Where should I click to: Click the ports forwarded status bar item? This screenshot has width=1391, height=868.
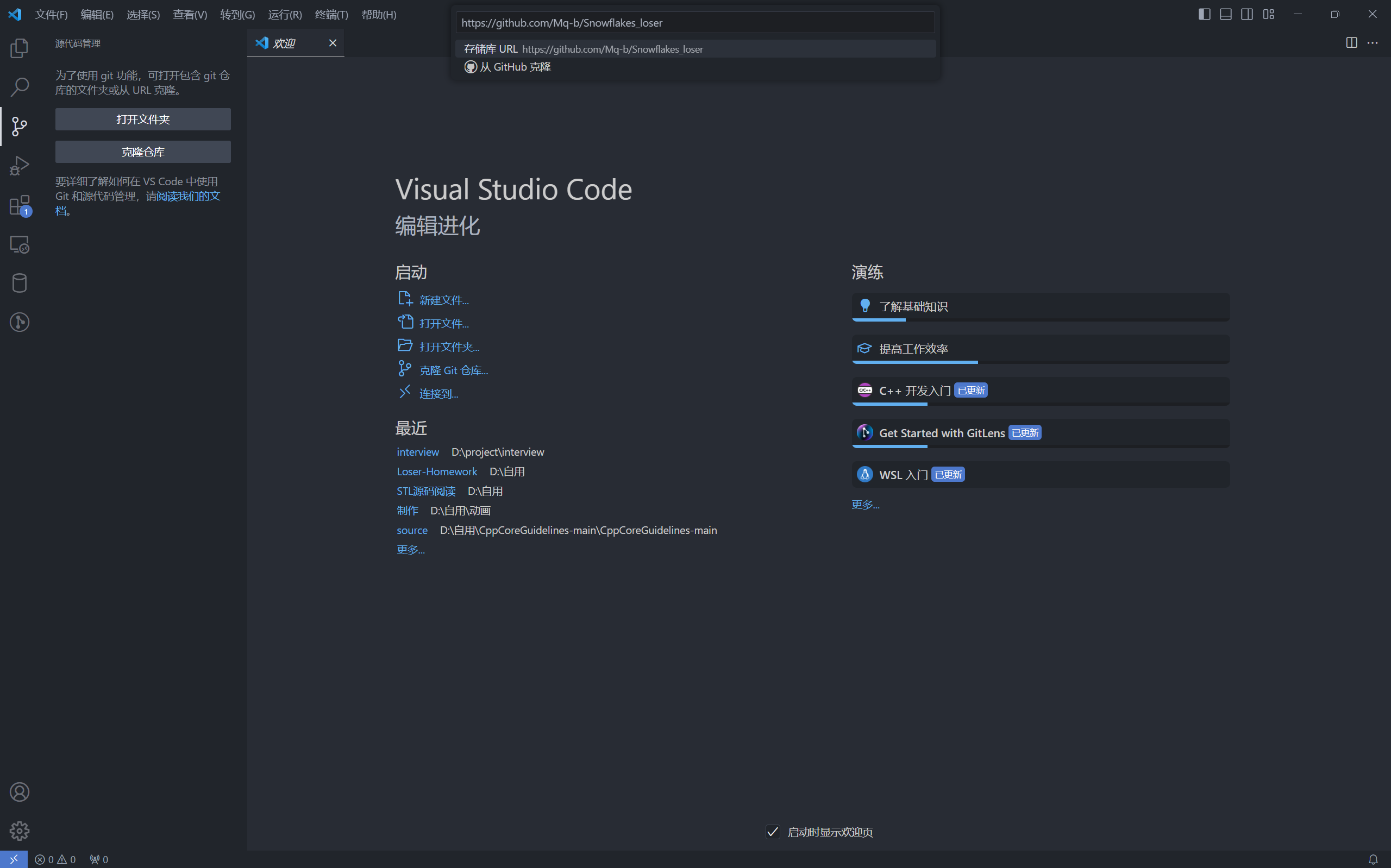tap(99, 859)
